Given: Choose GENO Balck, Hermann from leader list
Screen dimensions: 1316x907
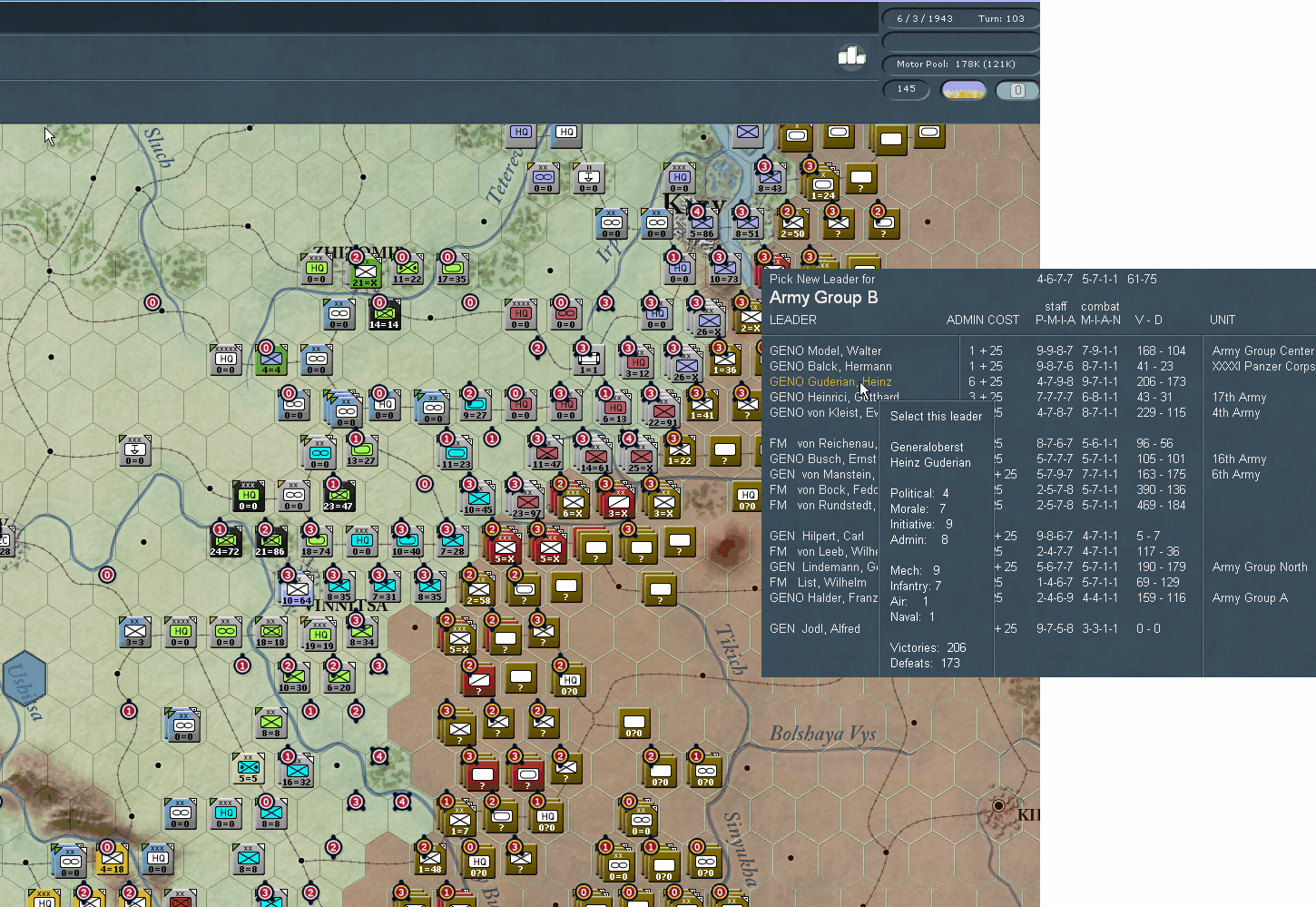Looking at the screenshot, I should point(830,366).
